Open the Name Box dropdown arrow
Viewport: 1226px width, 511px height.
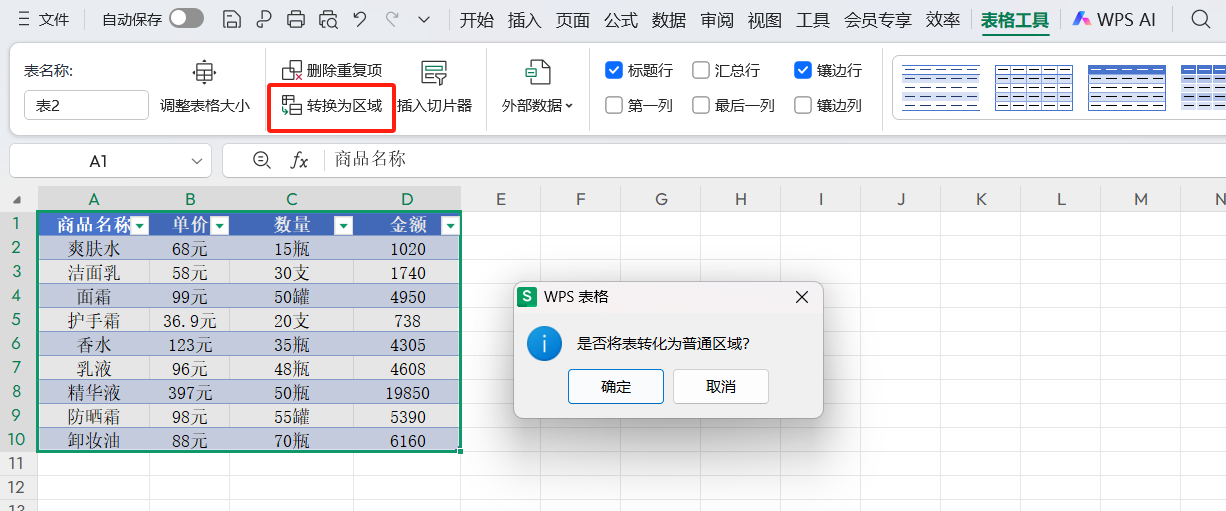click(197, 161)
